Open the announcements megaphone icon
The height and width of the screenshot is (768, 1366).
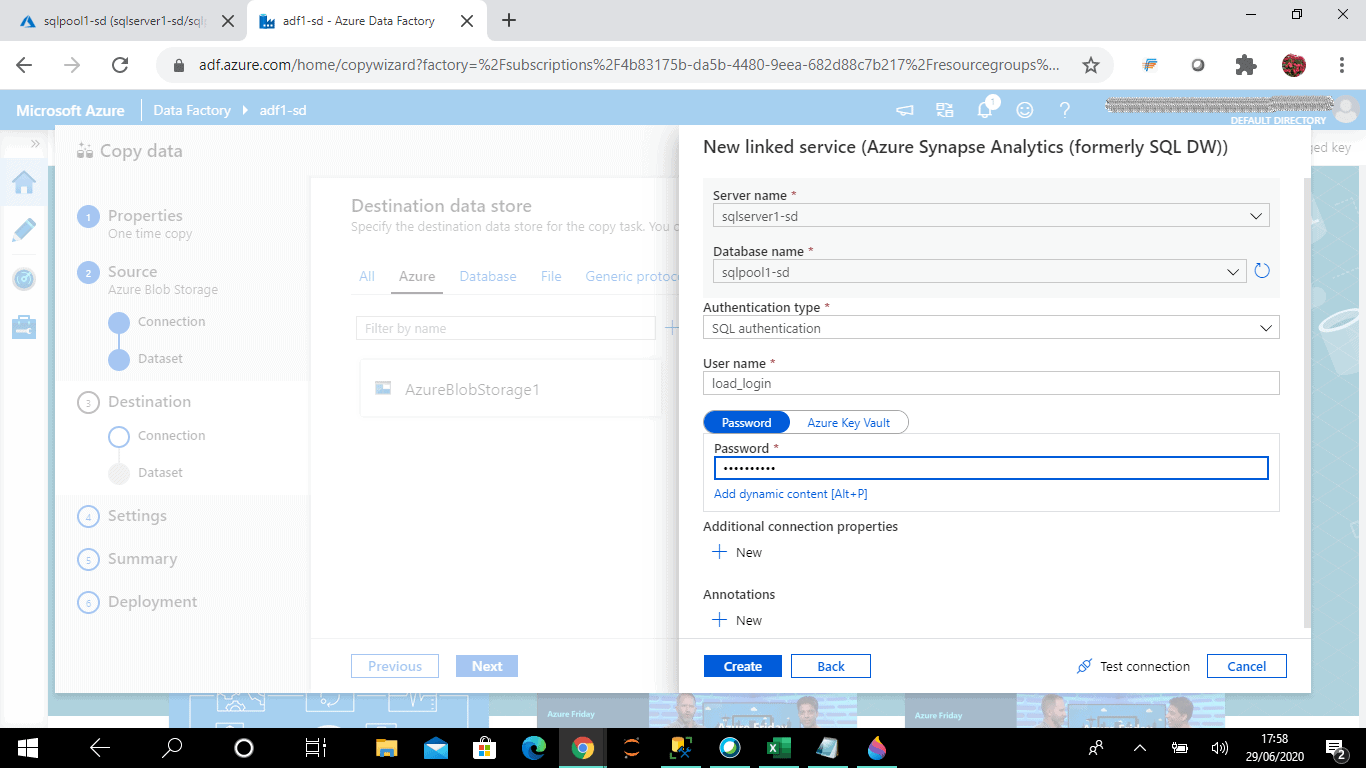904,110
